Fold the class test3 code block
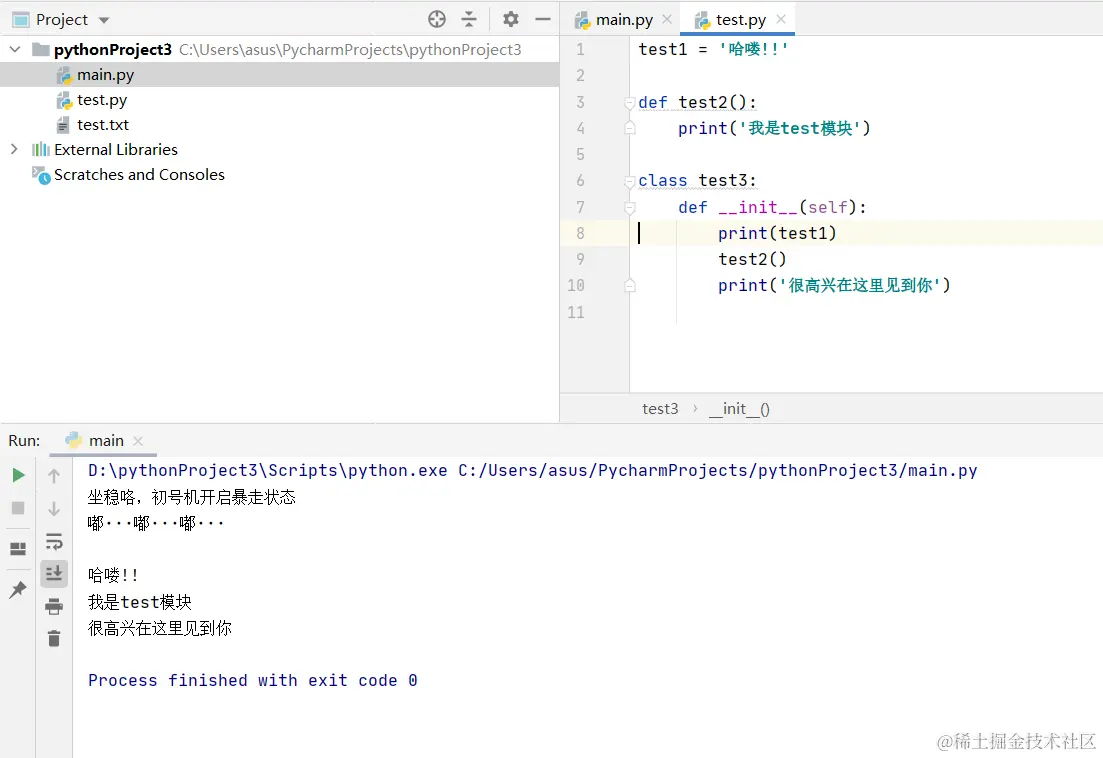Screen dimensions: 1103x758 click(630, 181)
